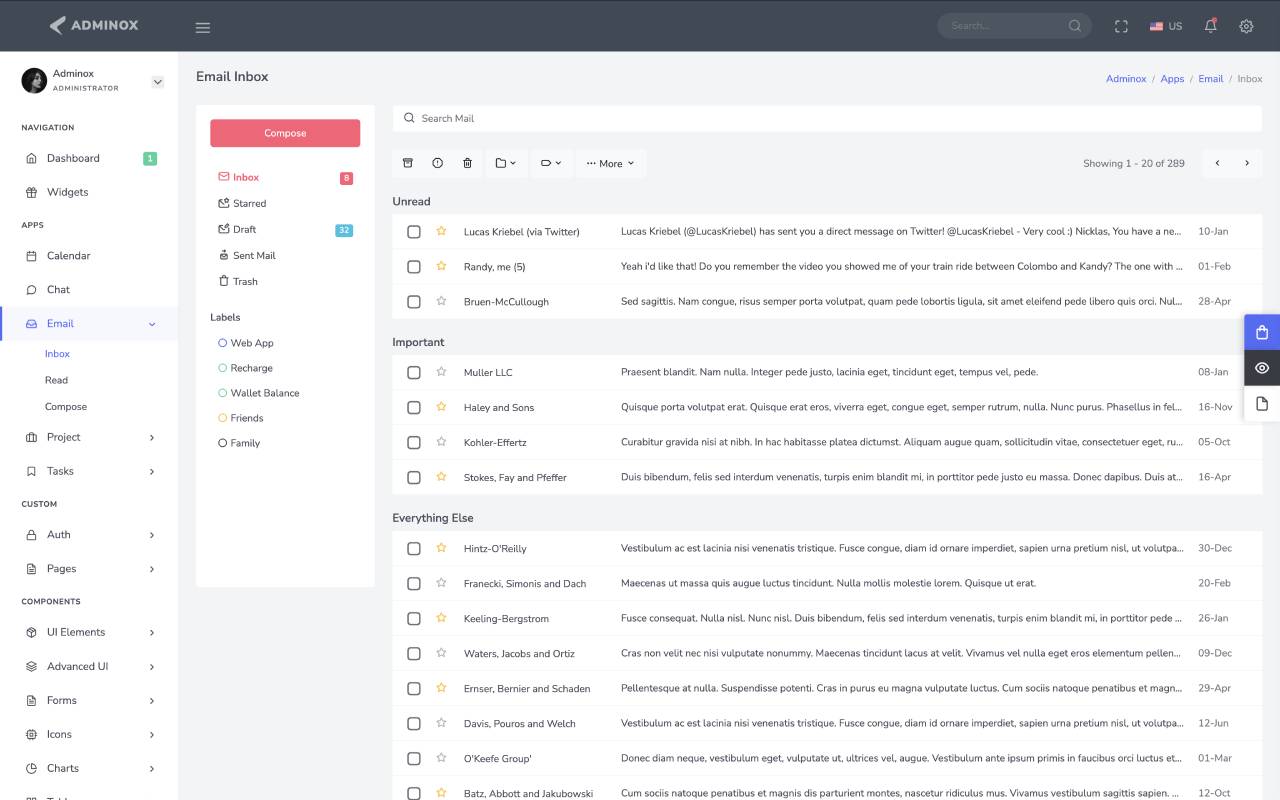The image size is (1280, 800).
Task: Open the Adminox user profile dropdown arrow
Action: pyautogui.click(x=157, y=82)
